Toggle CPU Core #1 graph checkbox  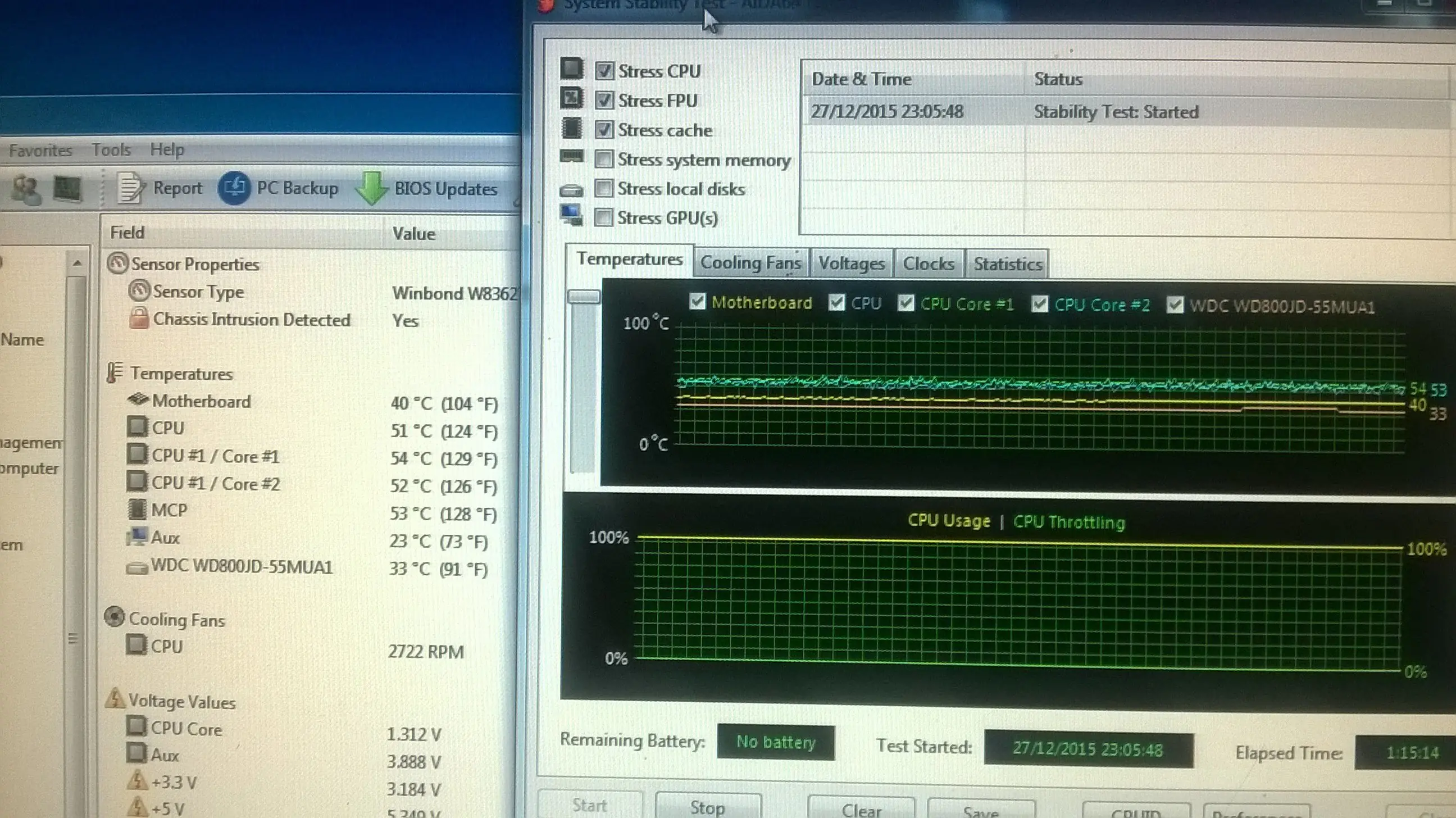[x=906, y=303]
